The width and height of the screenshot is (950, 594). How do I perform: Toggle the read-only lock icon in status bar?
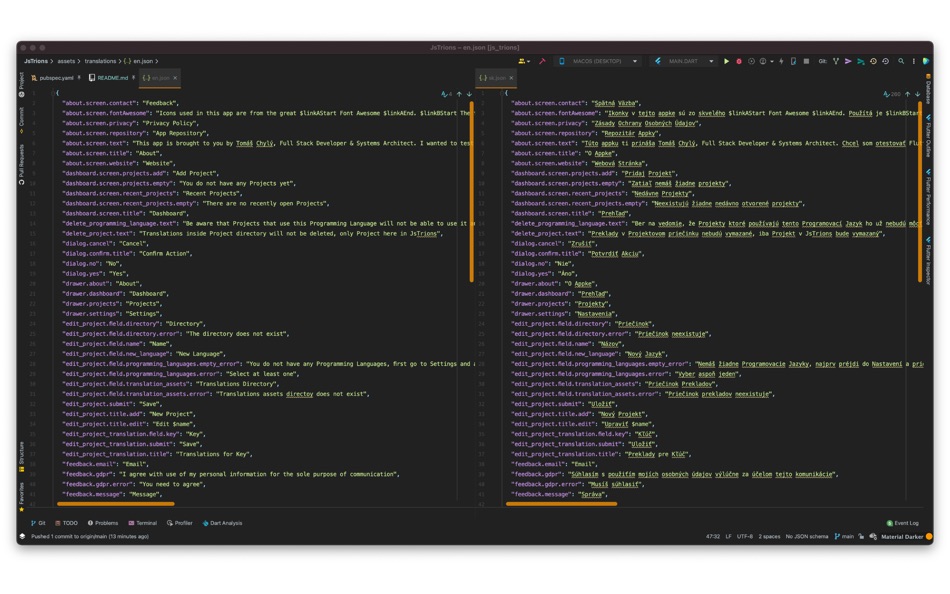[861, 536]
